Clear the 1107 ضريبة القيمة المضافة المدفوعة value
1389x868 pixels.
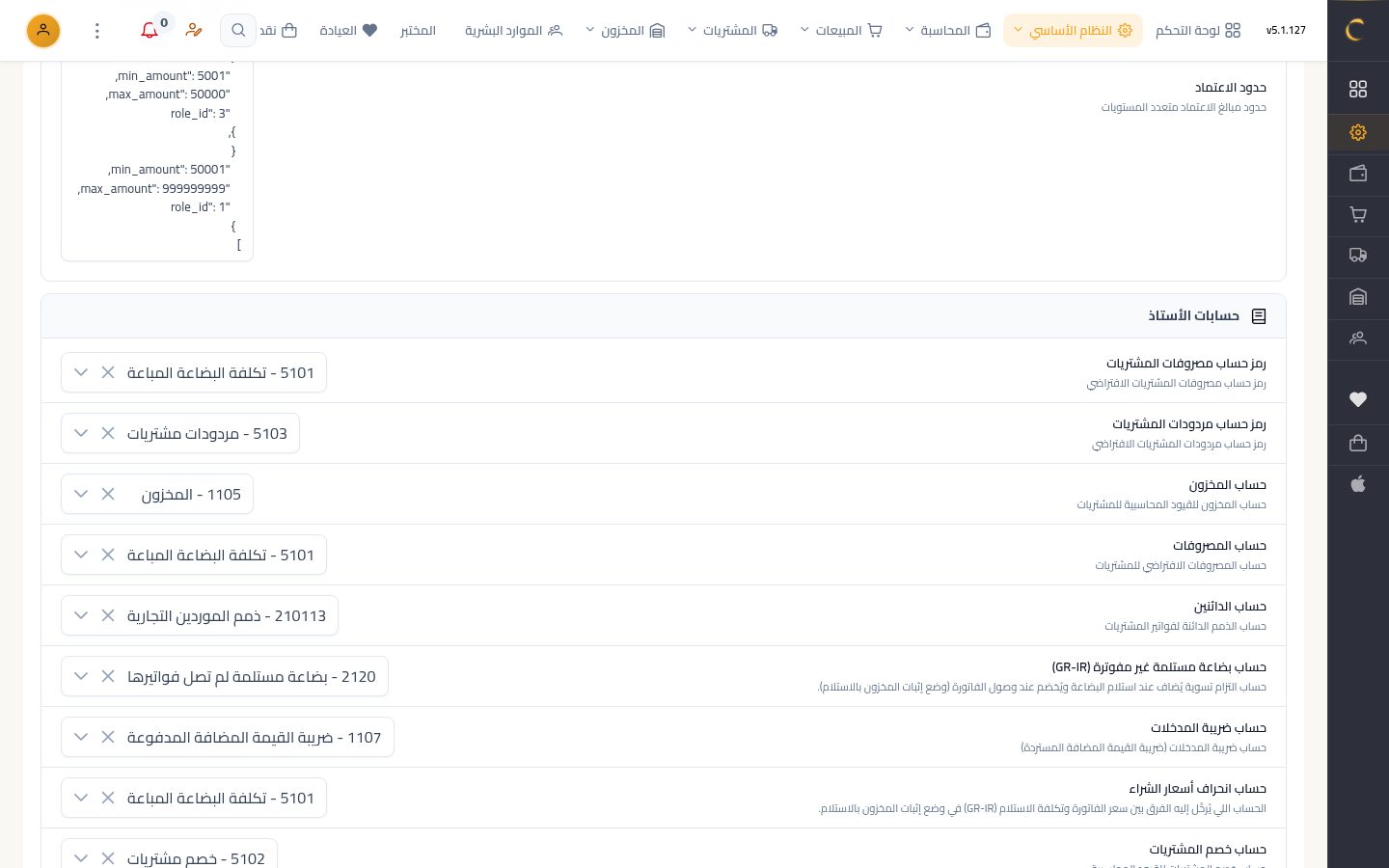(x=108, y=737)
